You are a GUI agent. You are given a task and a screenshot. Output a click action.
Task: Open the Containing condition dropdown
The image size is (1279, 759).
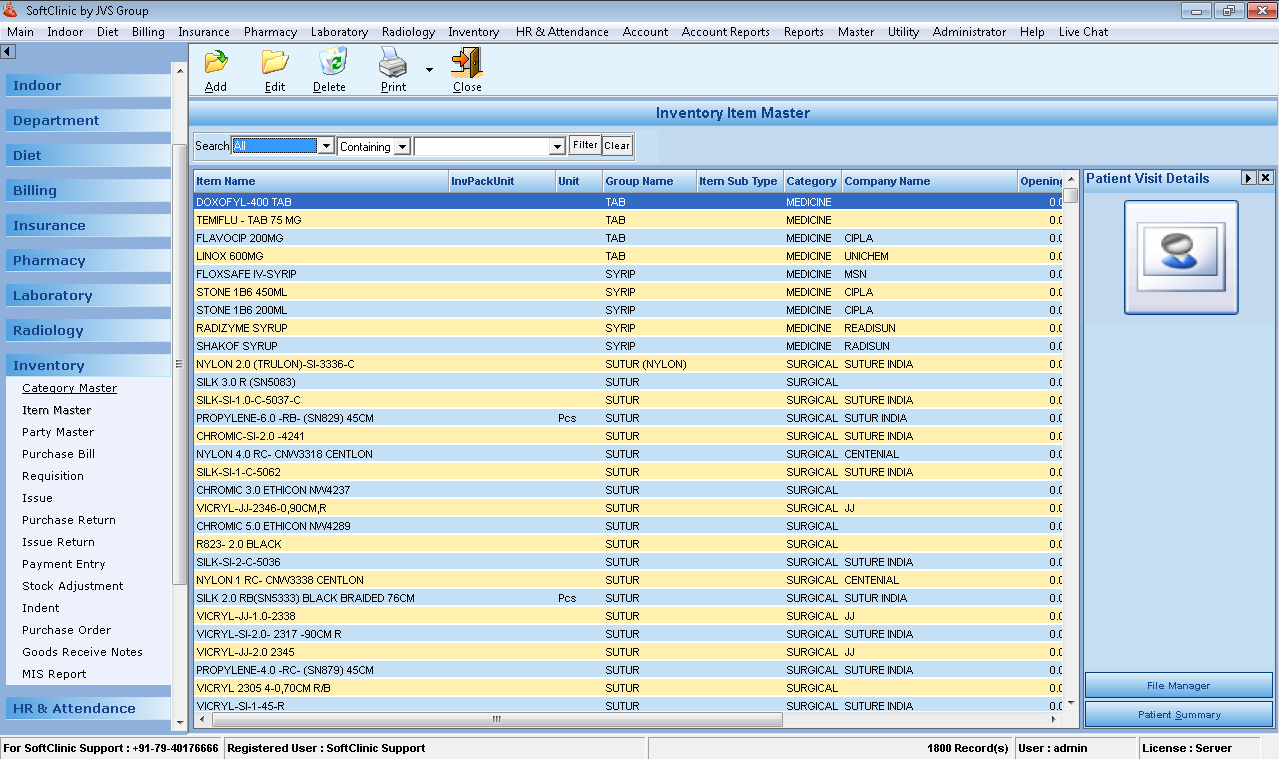pyautogui.click(x=399, y=146)
